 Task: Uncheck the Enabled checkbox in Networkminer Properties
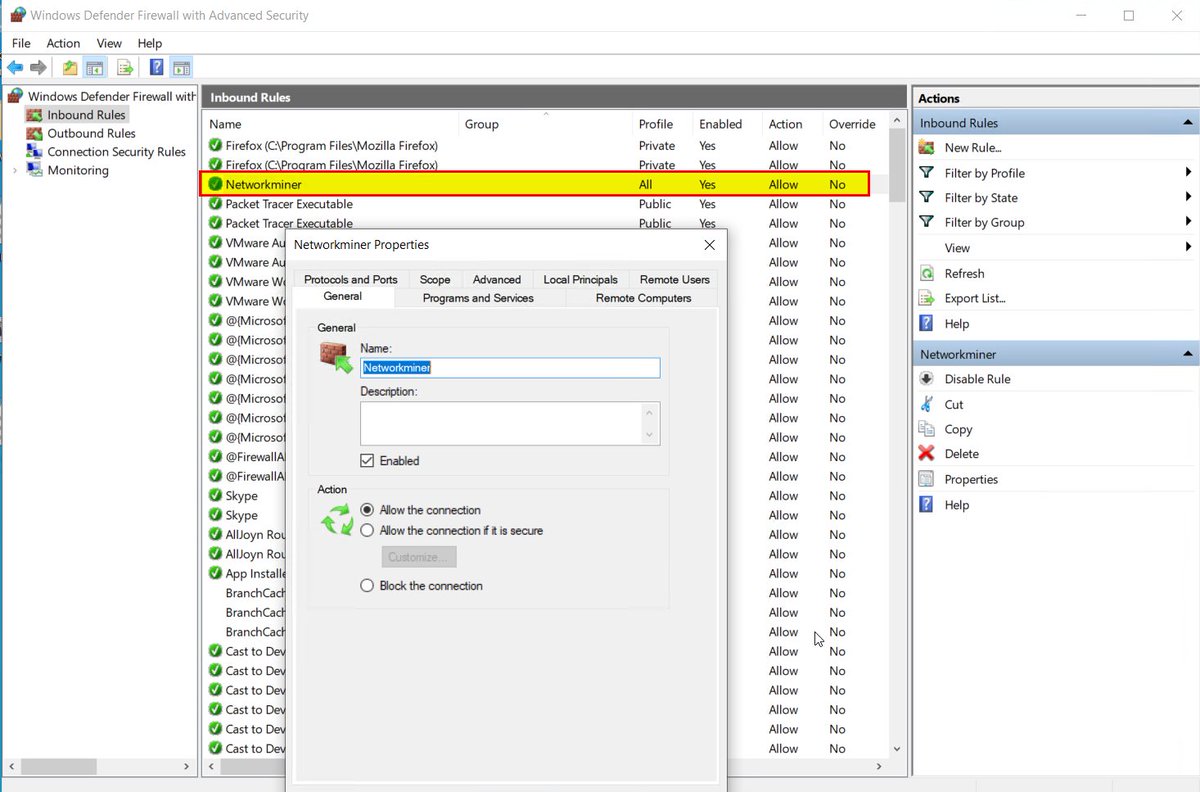(x=369, y=460)
